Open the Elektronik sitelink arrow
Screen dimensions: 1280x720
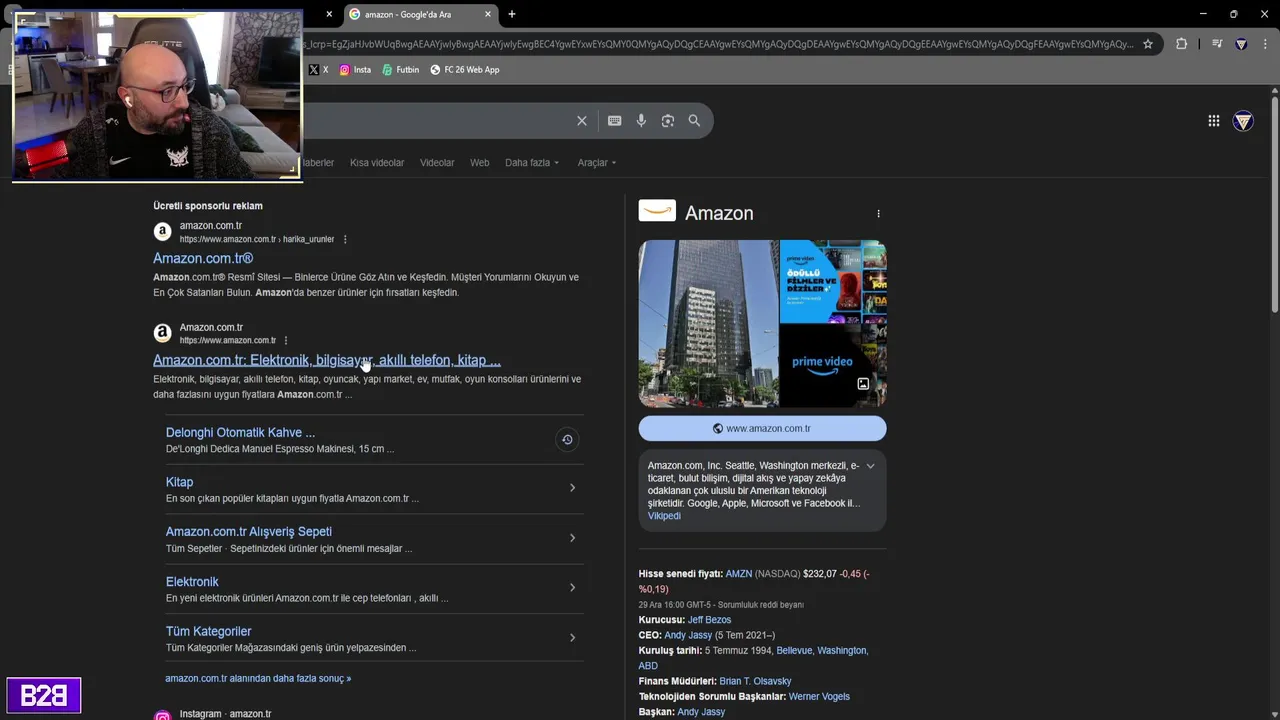(x=572, y=588)
